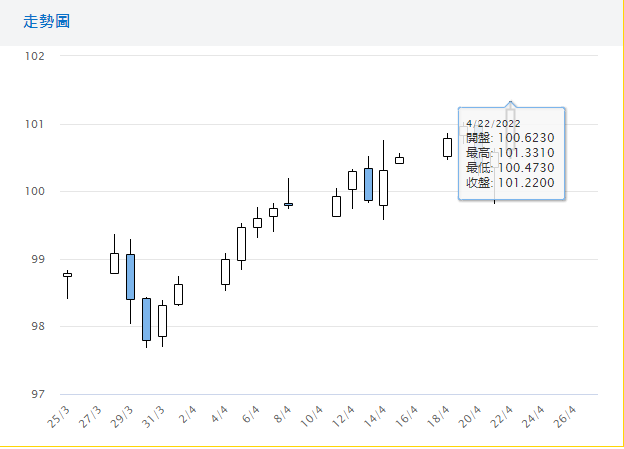This screenshot has height=449, width=624.
Task: Select the 10/4 date axis label
Action: (x=312, y=416)
